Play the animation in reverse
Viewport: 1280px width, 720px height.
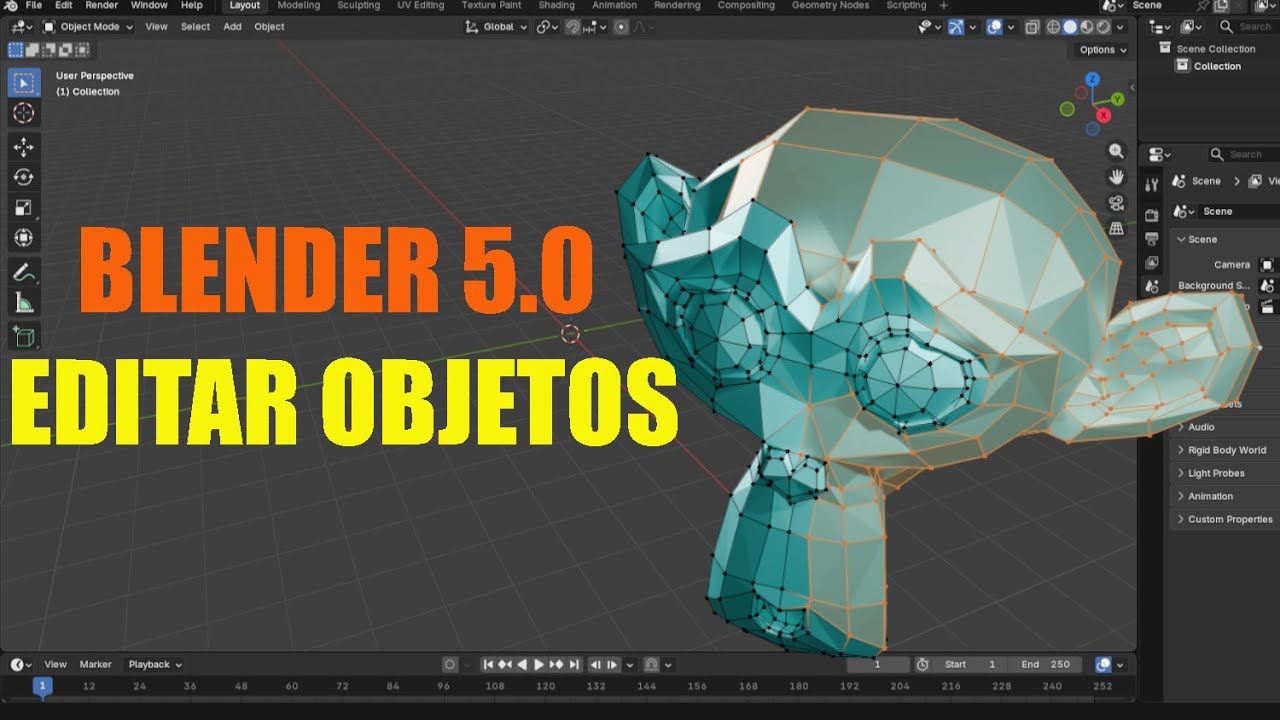point(522,664)
